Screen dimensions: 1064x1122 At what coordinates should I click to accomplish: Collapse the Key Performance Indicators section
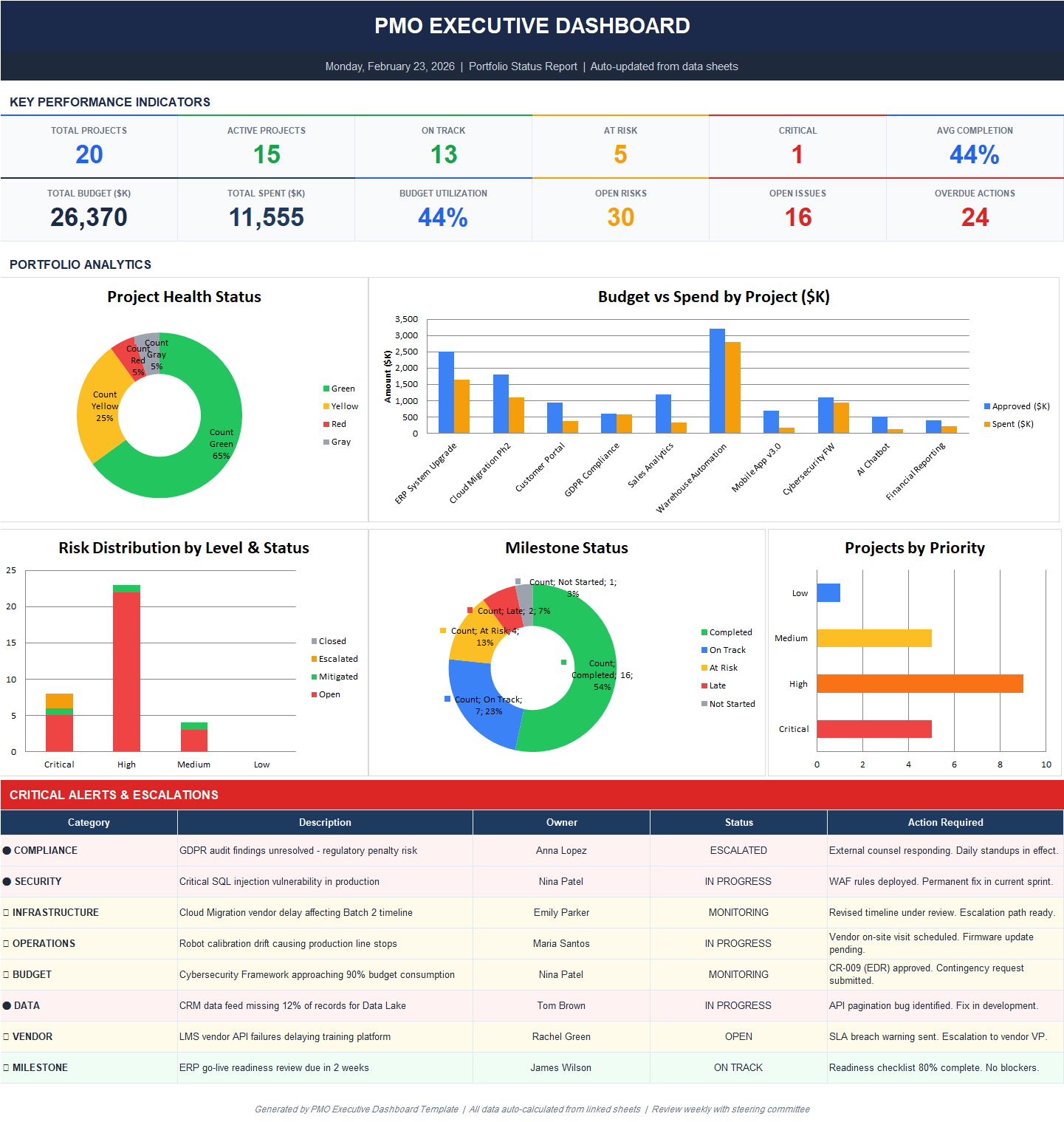[109, 102]
